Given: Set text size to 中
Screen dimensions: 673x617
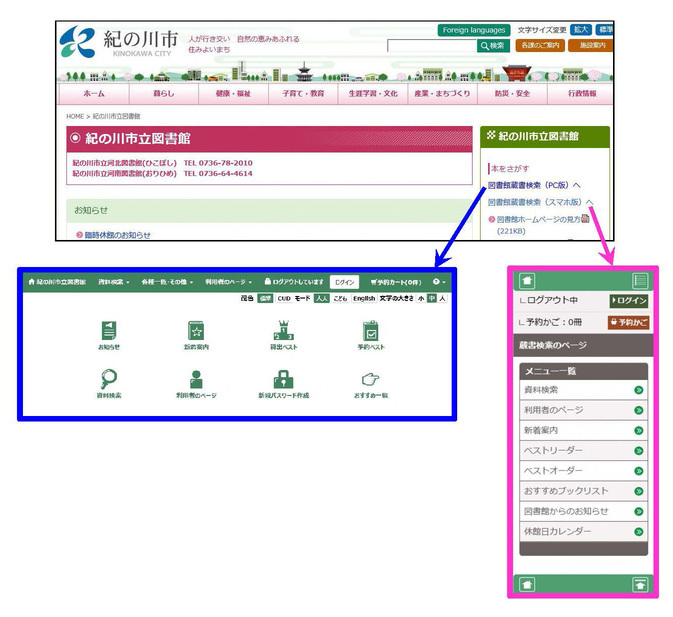Looking at the screenshot, I should [431, 298].
